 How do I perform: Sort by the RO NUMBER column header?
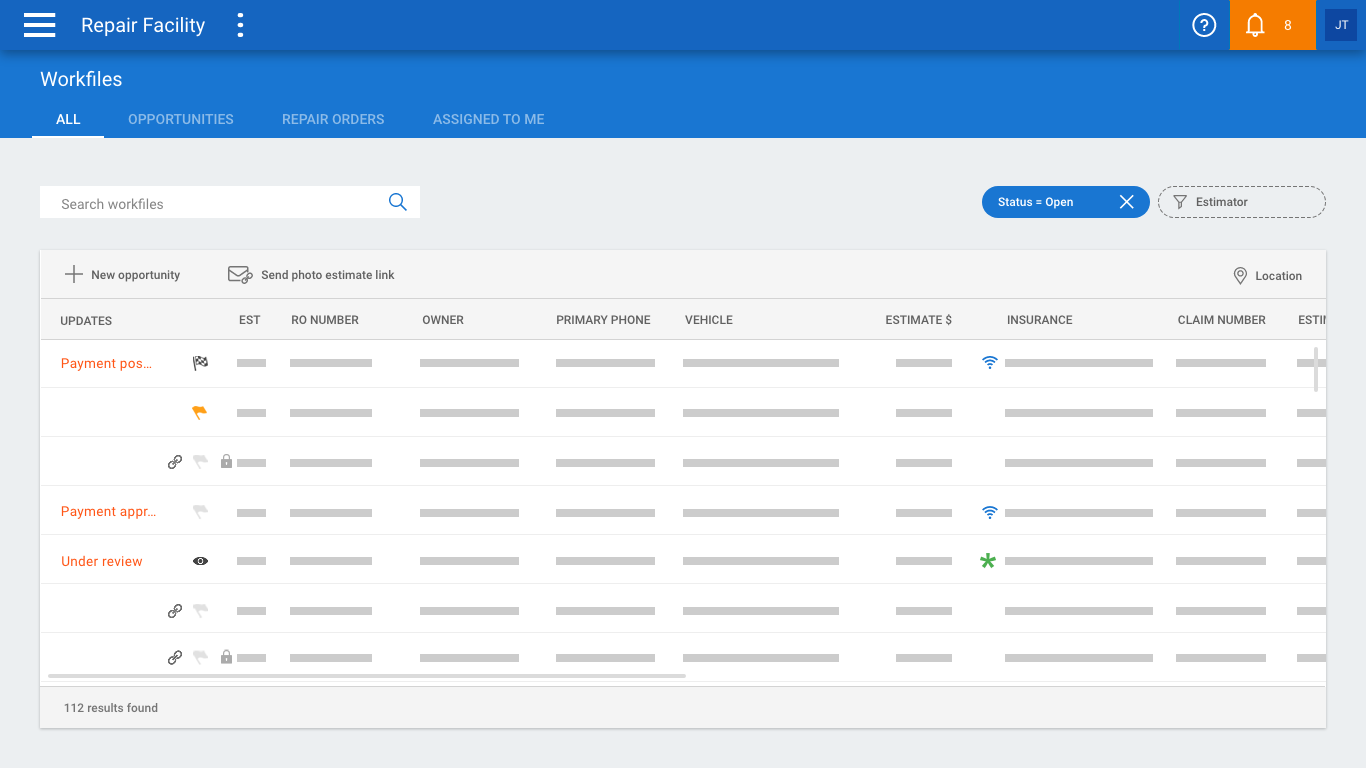pos(325,320)
